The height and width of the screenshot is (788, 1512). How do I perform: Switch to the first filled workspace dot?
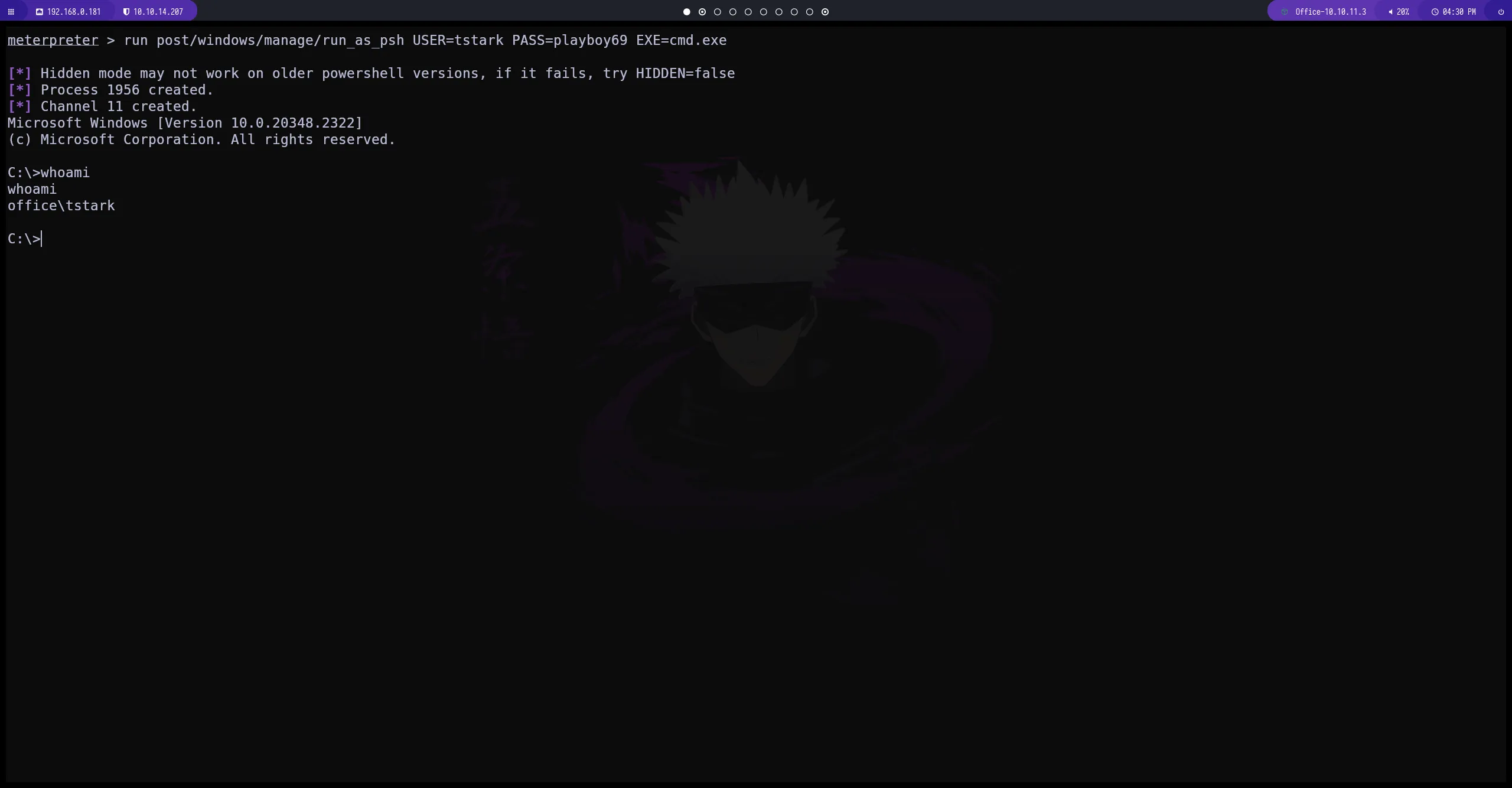(x=686, y=12)
